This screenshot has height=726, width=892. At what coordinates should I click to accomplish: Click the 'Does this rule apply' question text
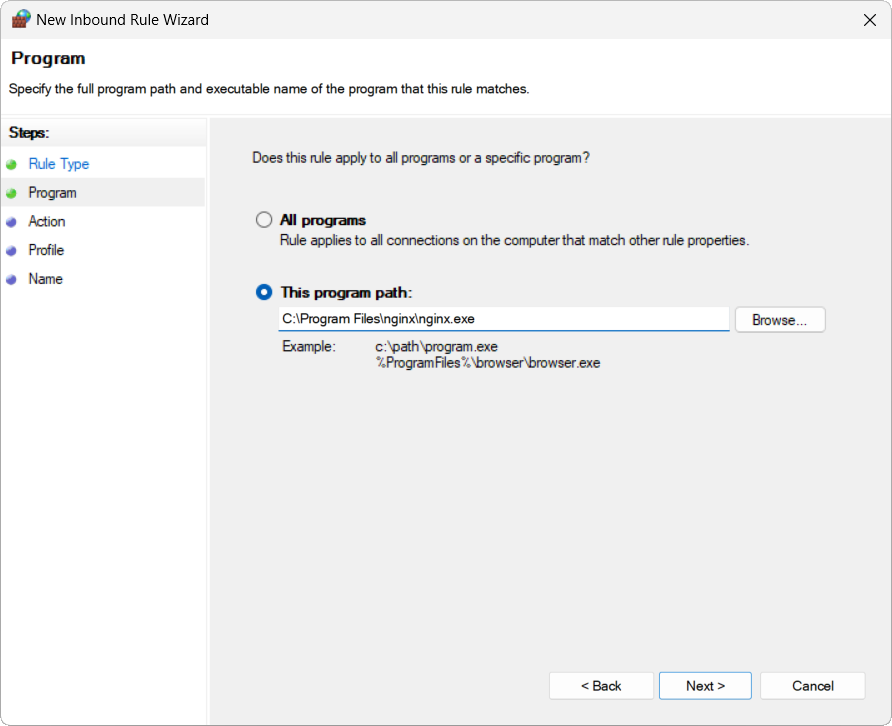[x=421, y=158]
